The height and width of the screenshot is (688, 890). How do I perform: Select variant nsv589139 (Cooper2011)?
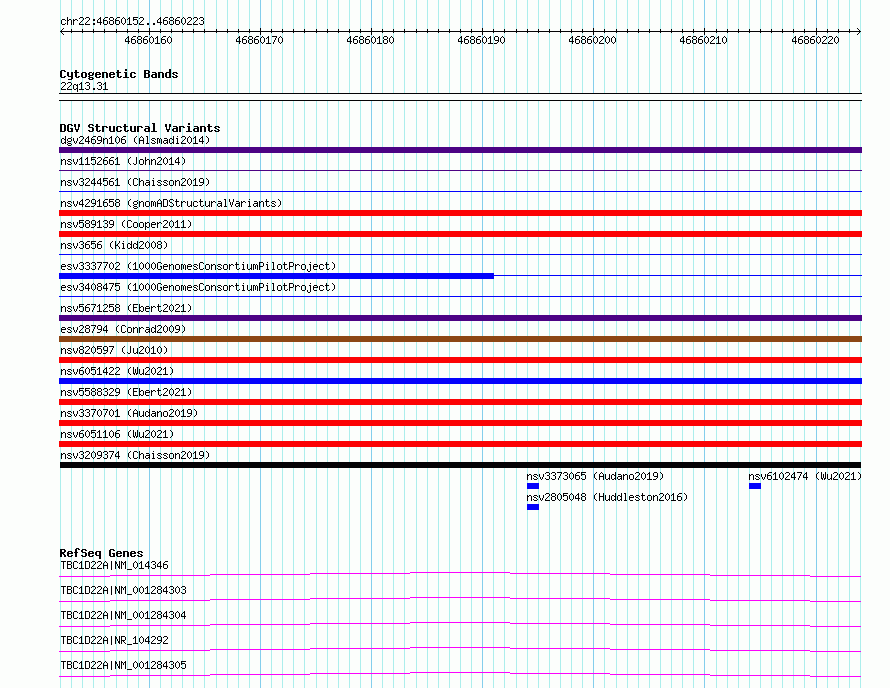[x=126, y=224]
